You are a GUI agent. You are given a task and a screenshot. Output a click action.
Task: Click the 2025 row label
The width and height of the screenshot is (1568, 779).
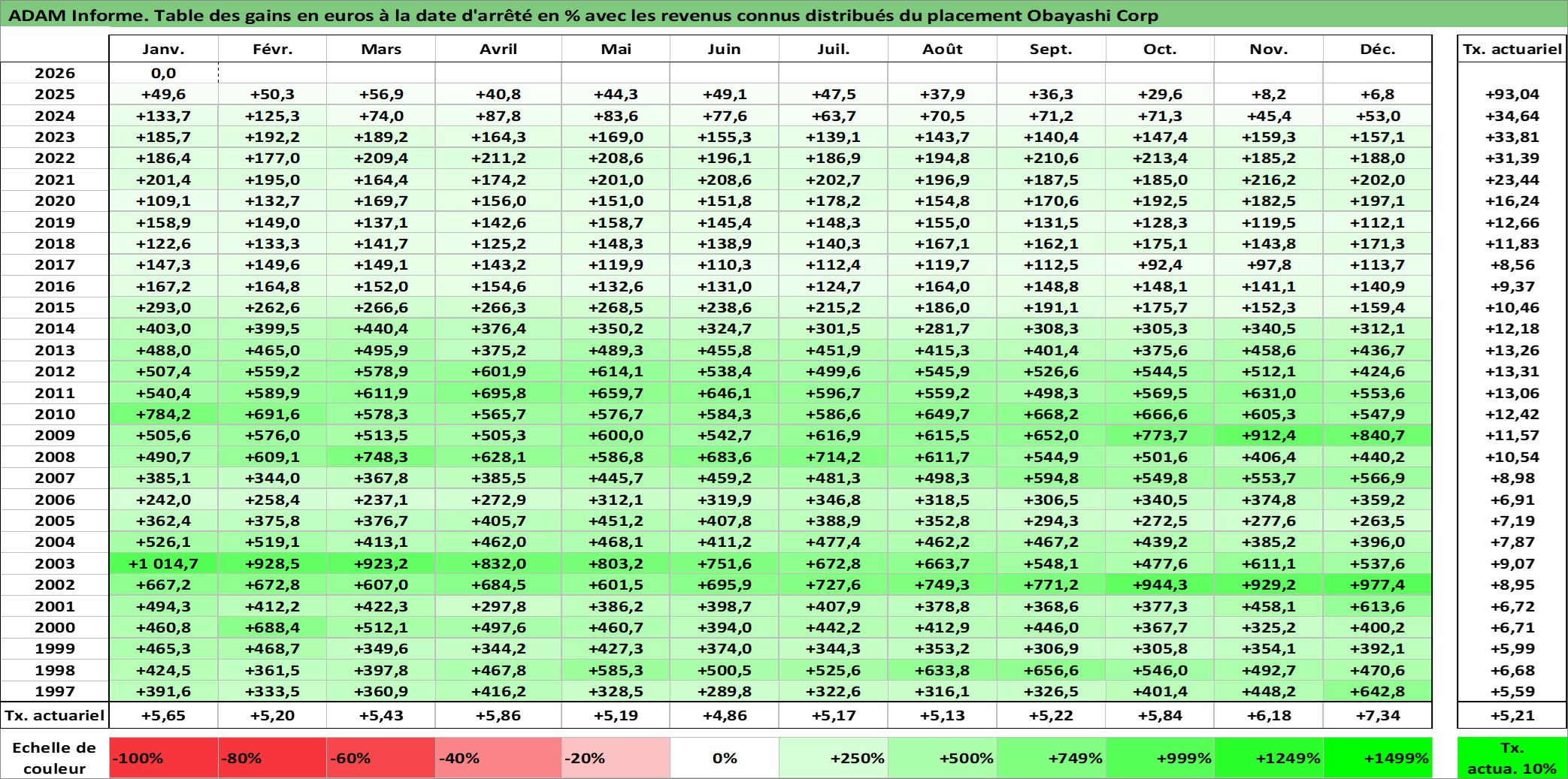pyautogui.click(x=55, y=94)
